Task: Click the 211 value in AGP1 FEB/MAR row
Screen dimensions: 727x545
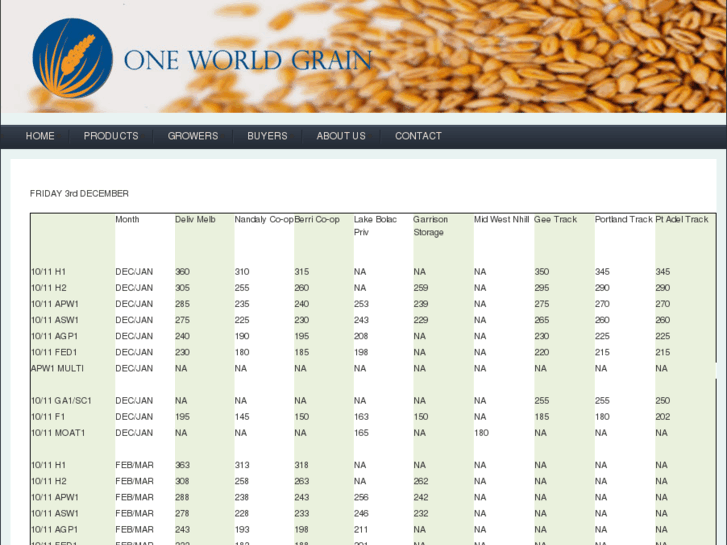Action: coord(361,529)
